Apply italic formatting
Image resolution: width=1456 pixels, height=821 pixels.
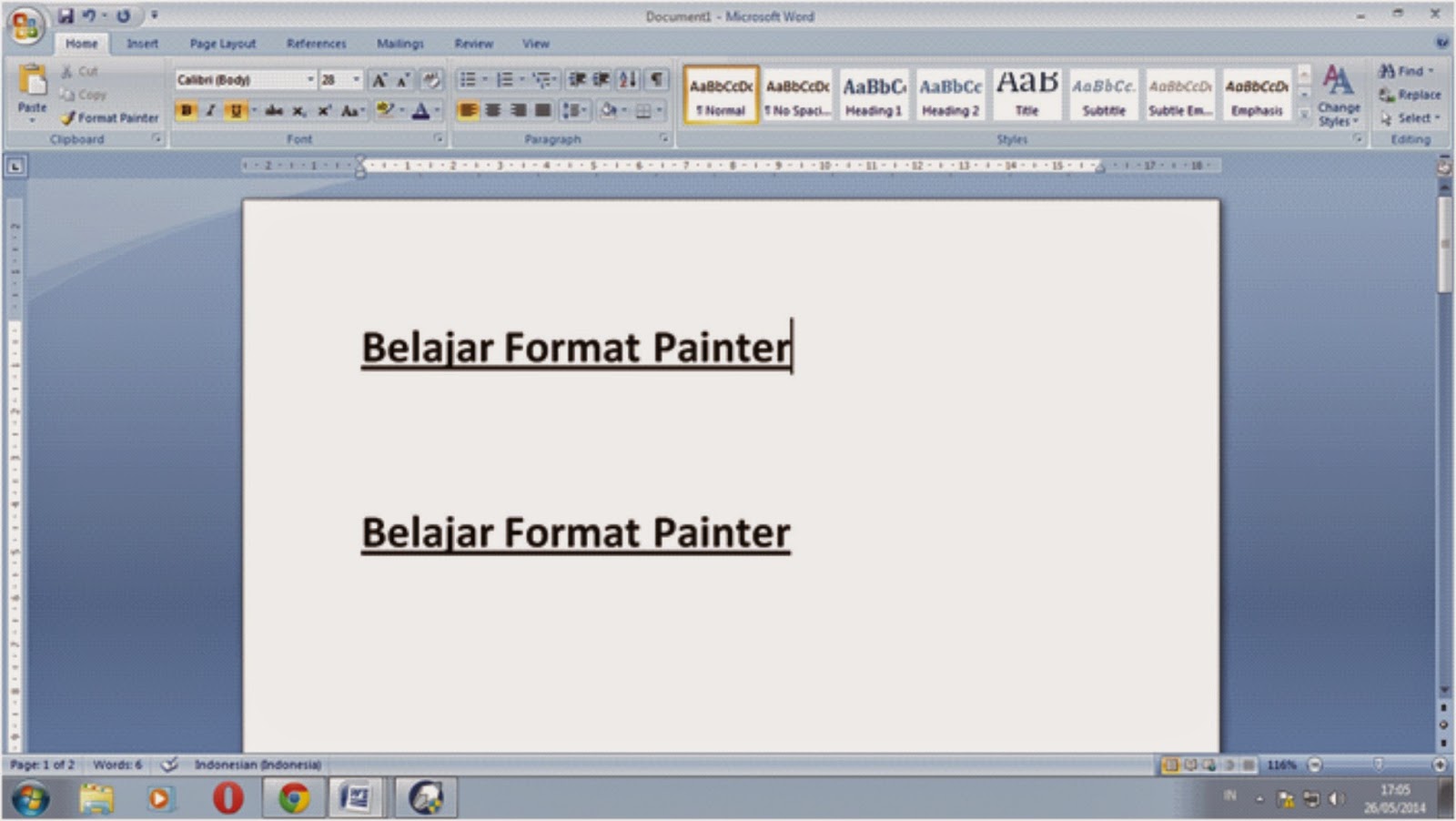tap(209, 111)
